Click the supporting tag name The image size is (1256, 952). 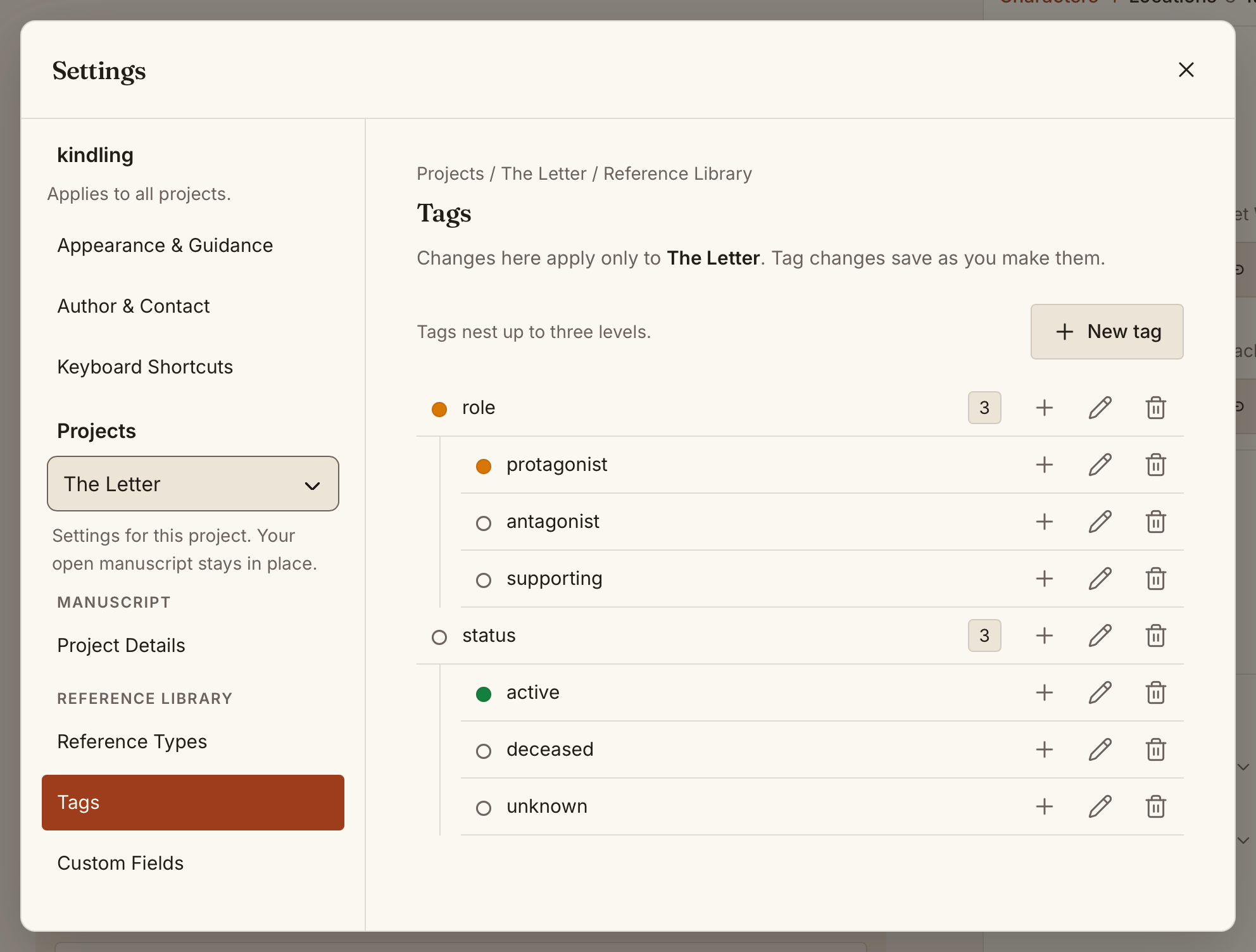pos(555,579)
